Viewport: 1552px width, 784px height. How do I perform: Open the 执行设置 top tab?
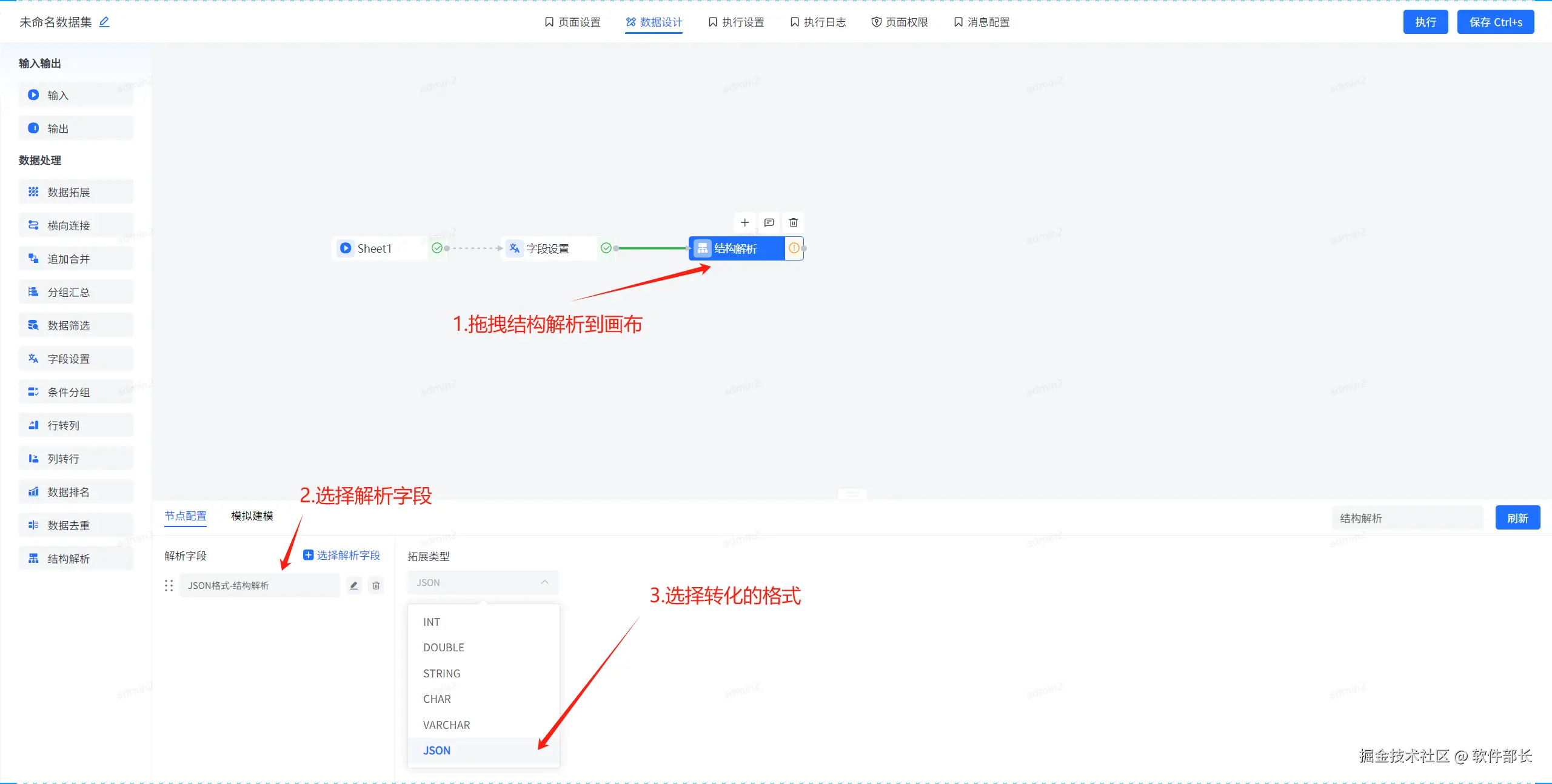tap(736, 22)
